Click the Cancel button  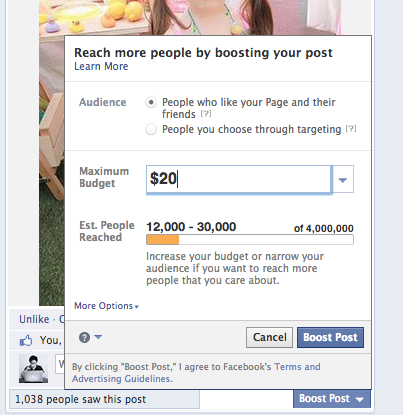pos(269,337)
